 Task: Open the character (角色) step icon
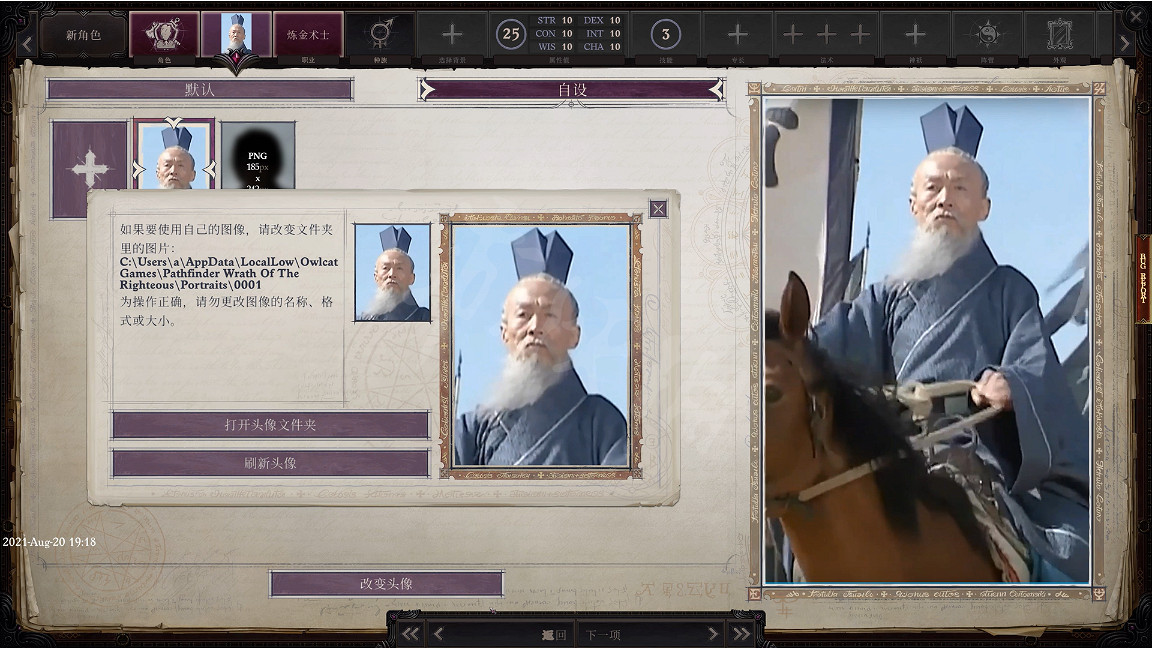click(x=164, y=35)
